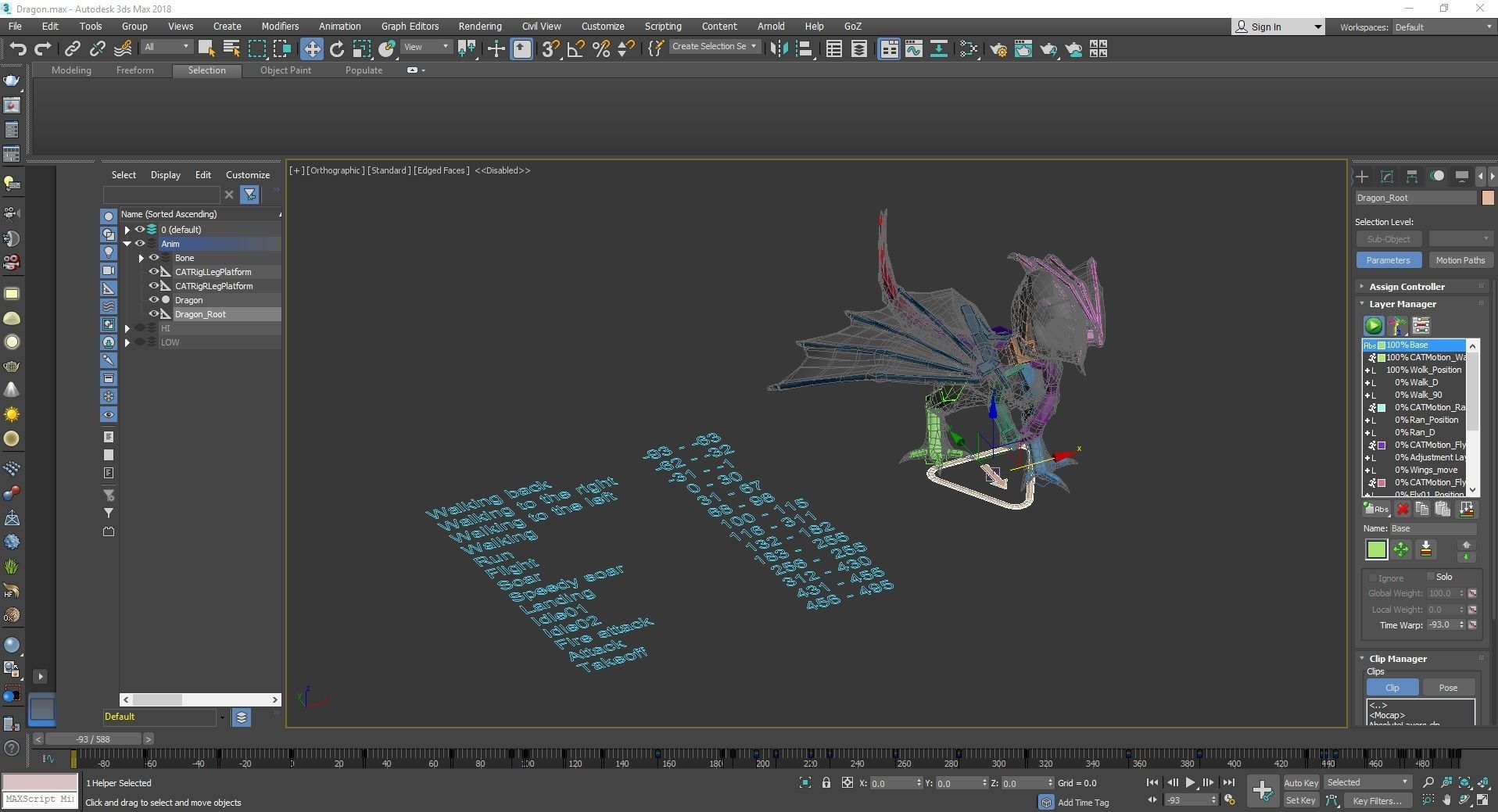Activate the Select and Move tool

(311, 49)
